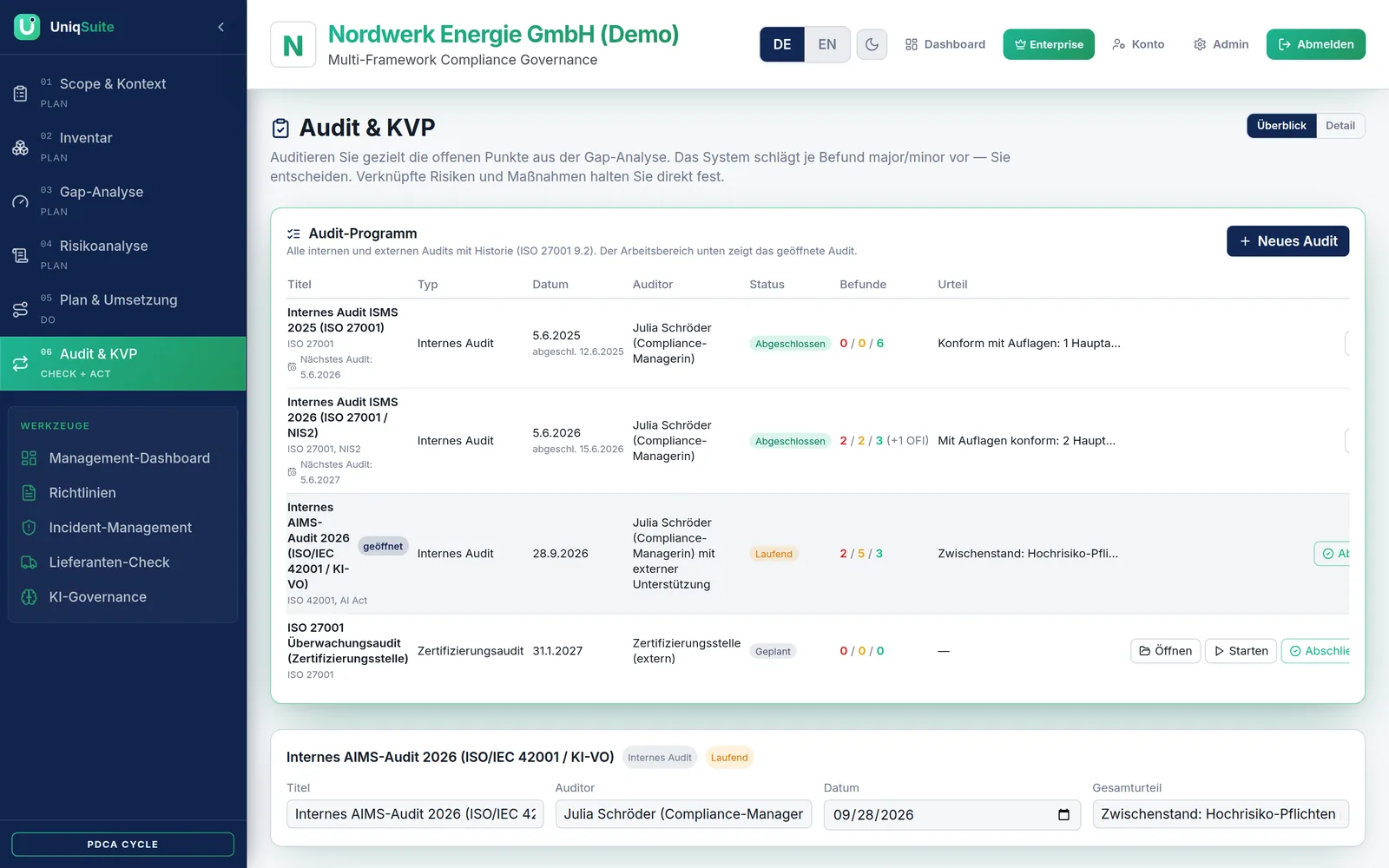
Task: Click the Plan & Umsetzung workflow icon
Action: [x=20, y=310]
